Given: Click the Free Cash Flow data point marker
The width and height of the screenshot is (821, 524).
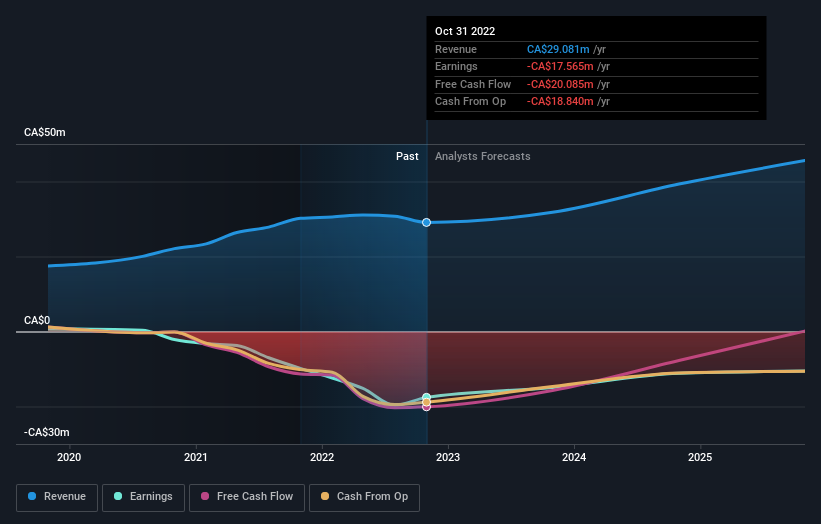Looking at the screenshot, I should tap(427, 407).
